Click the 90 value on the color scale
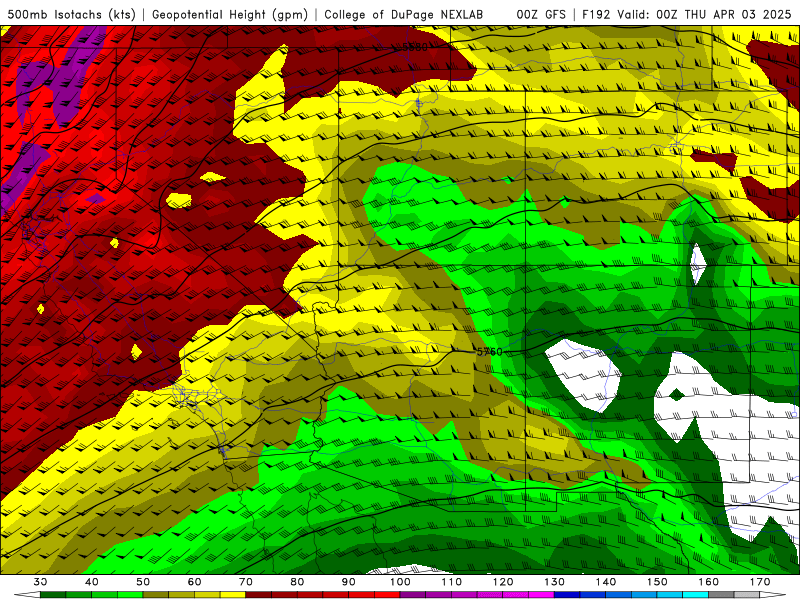The height and width of the screenshot is (600, 800). [x=348, y=582]
